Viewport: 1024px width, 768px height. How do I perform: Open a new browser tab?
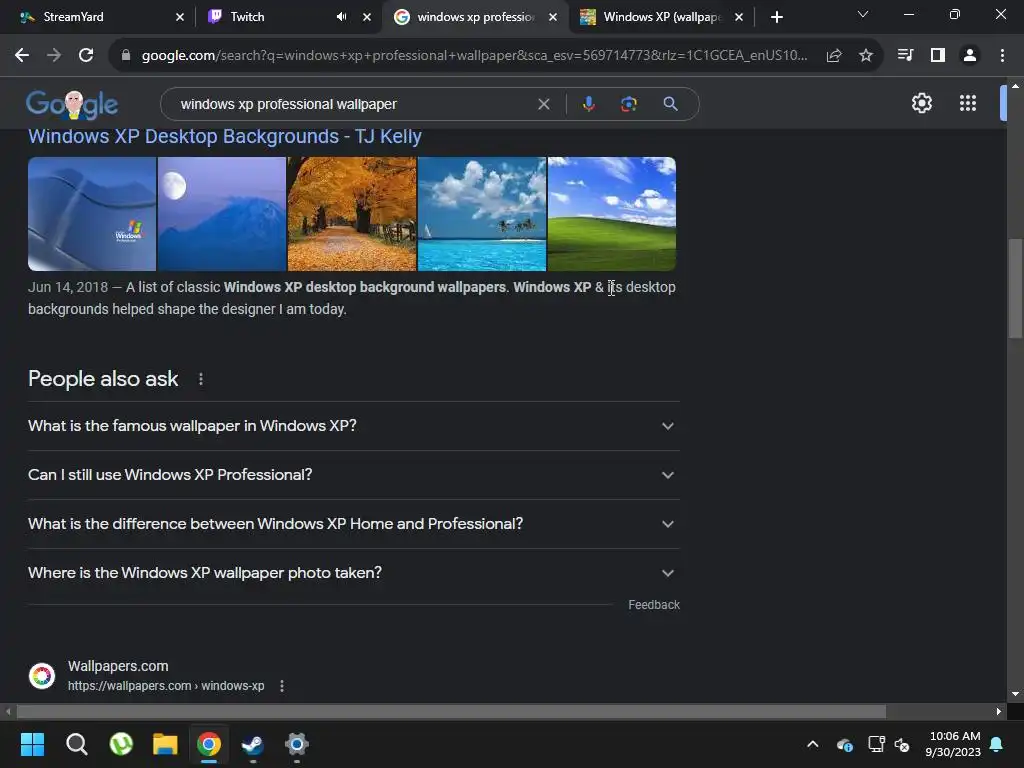(776, 17)
